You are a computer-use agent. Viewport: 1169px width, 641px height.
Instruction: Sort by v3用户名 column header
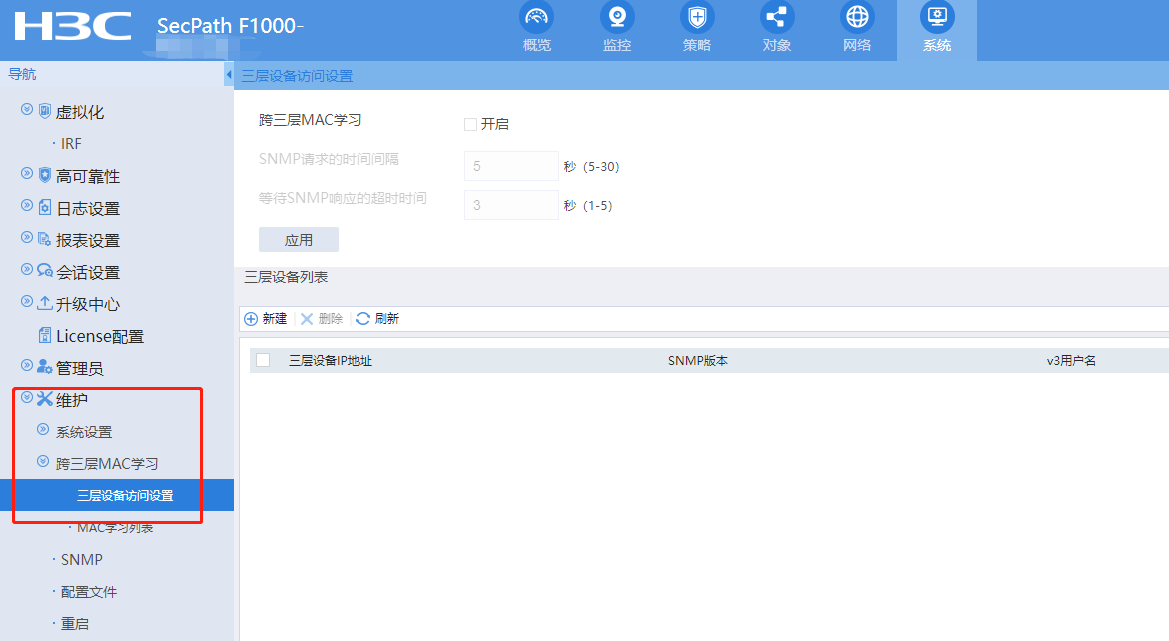tap(1071, 361)
